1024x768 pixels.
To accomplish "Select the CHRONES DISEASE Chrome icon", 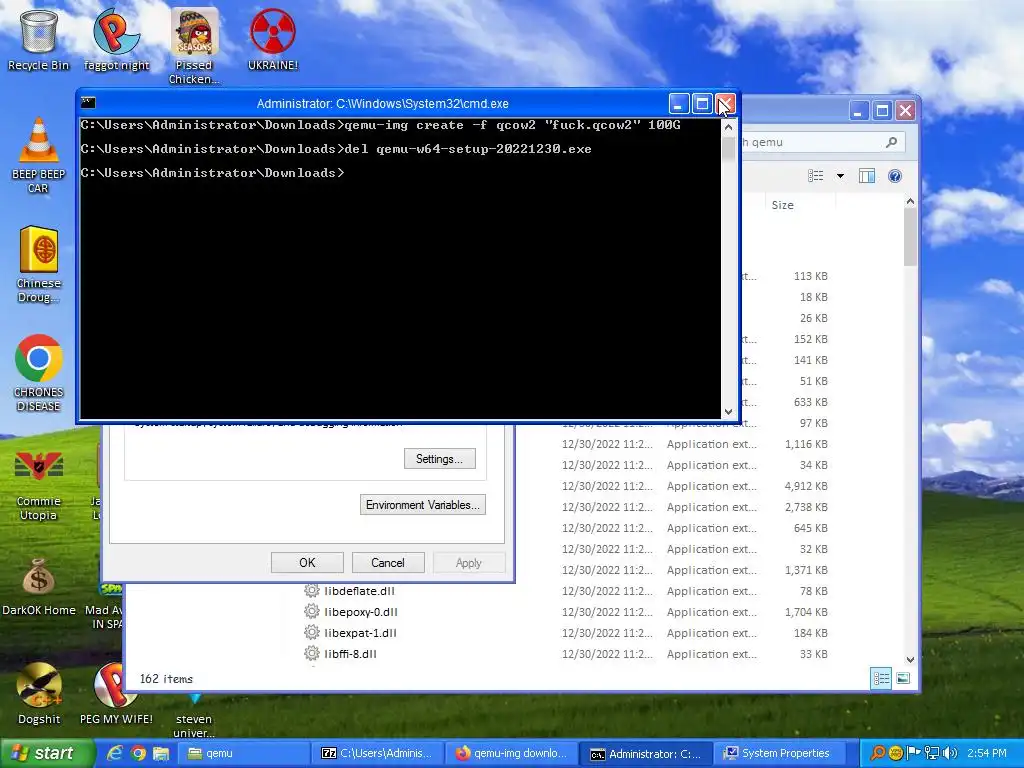I will click(38, 374).
